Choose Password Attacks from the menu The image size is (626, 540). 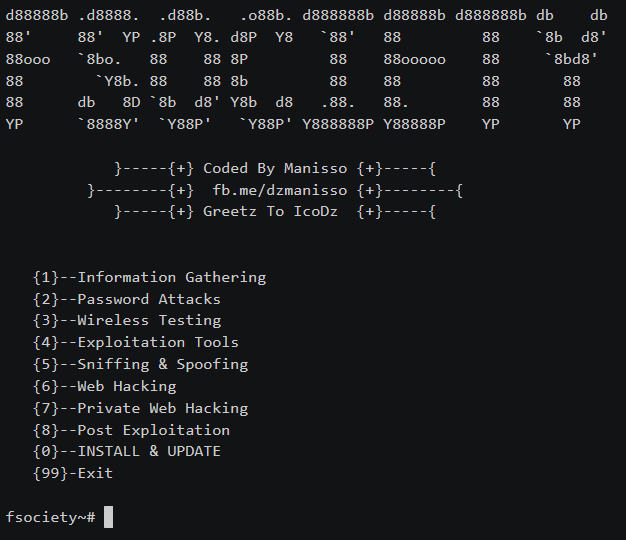click(x=149, y=299)
